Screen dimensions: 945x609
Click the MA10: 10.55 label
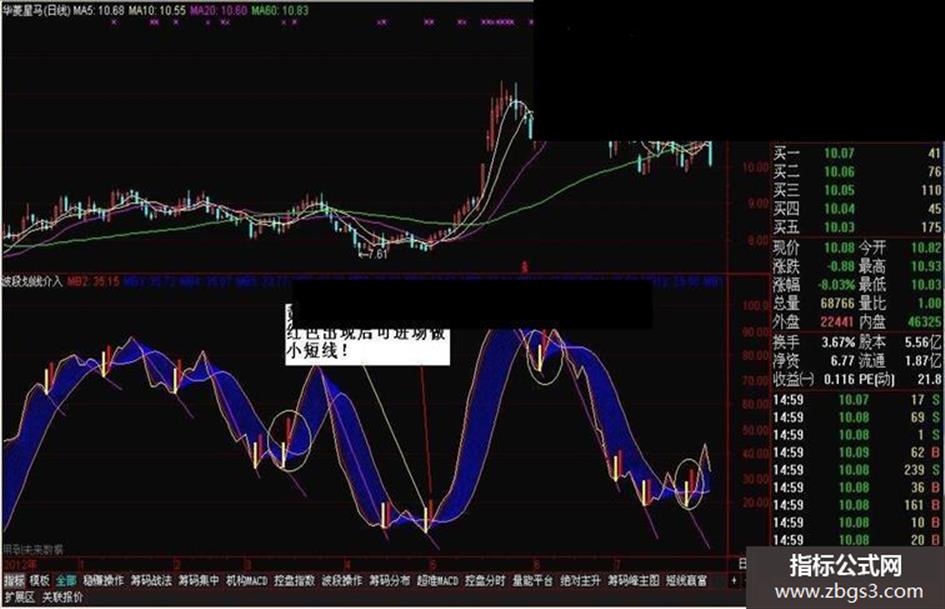tap(157, 10)
